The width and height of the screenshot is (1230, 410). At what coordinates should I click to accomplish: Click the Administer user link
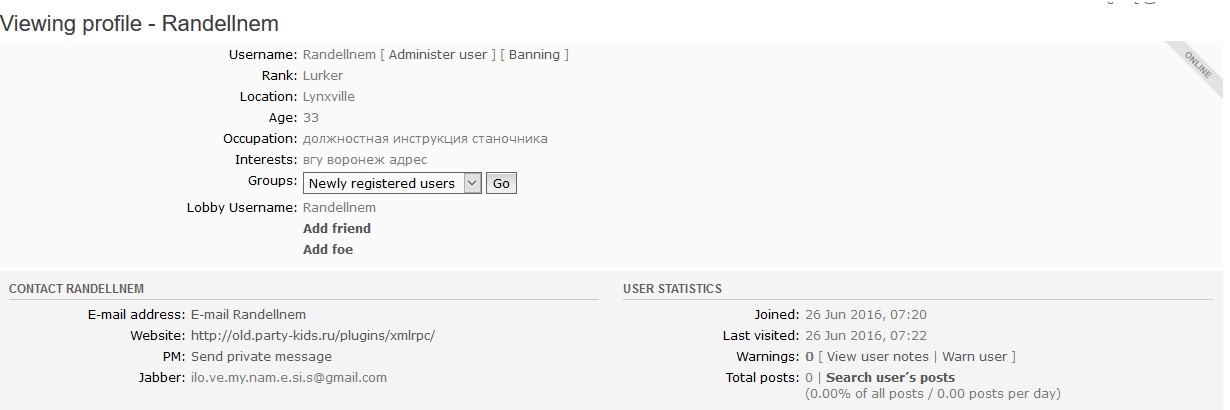click(x=437, y=55)
